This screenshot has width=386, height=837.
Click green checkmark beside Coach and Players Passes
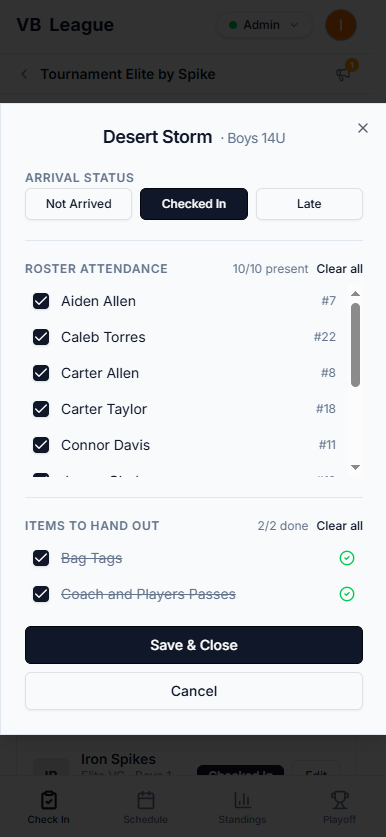(x=347, y=594)
